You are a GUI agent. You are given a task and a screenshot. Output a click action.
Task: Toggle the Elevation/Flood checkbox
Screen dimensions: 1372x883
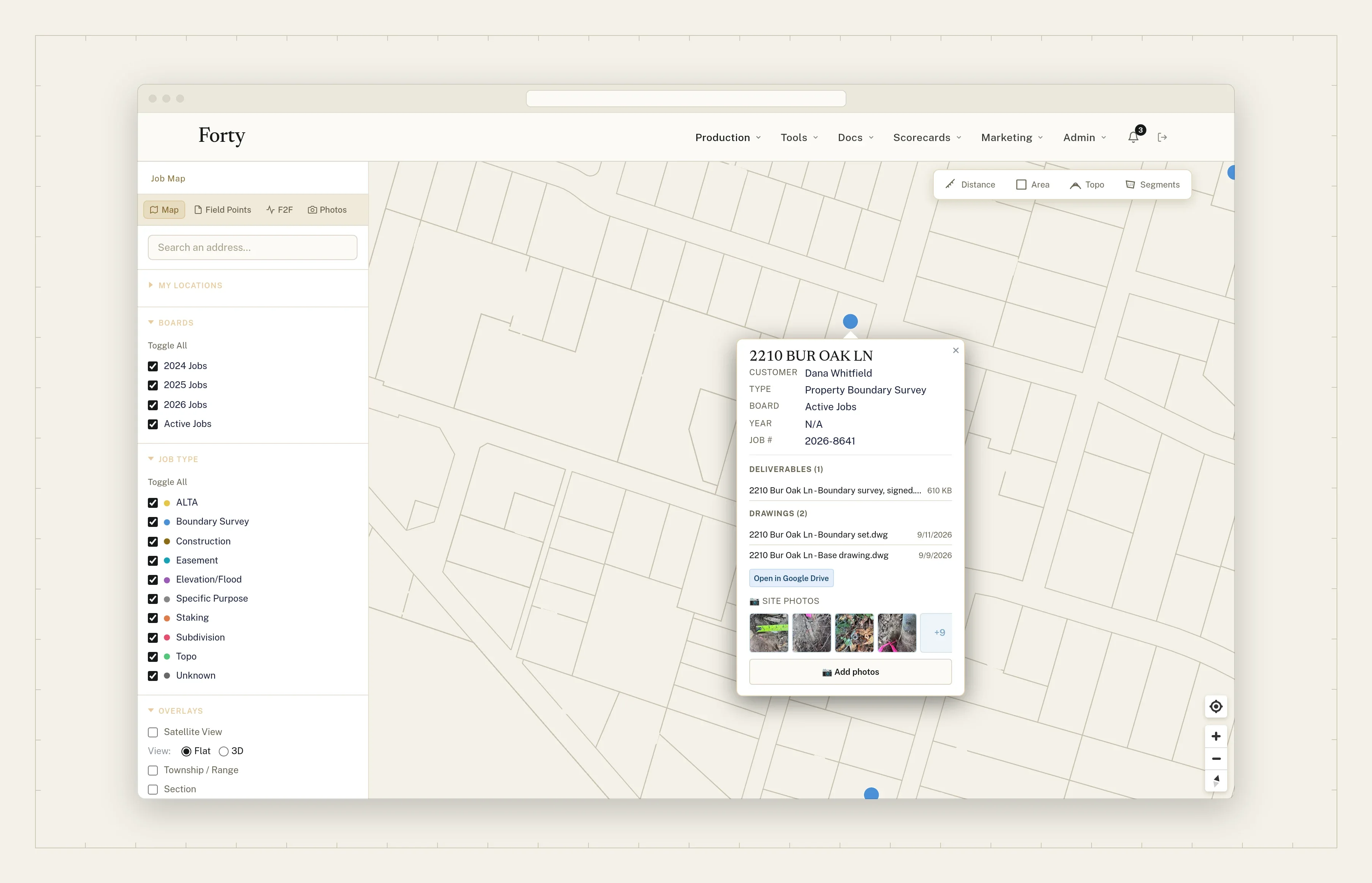(x=153, y=580)
